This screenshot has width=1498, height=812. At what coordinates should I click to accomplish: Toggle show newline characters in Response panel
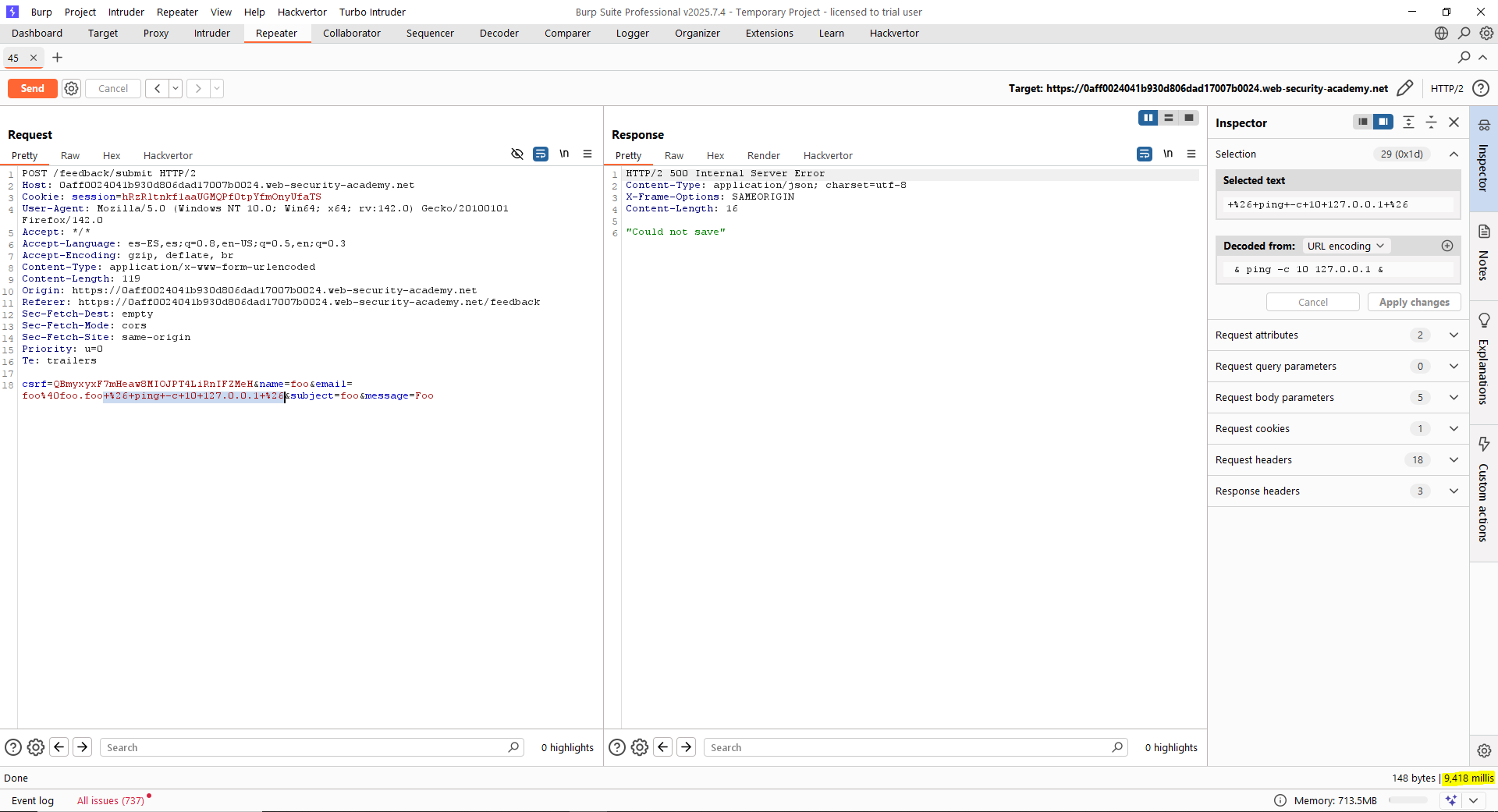[1167, 154]
